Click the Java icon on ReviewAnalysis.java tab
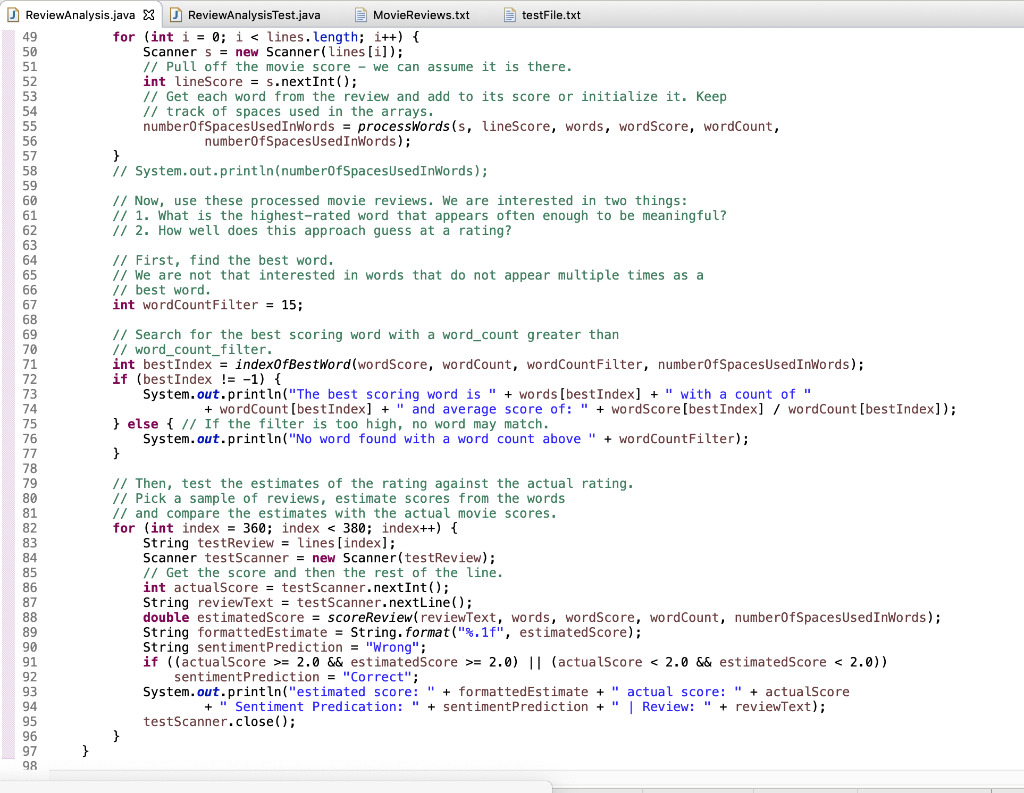Image resolution: width=1024 pixels, height=793 pixels. 12,15
